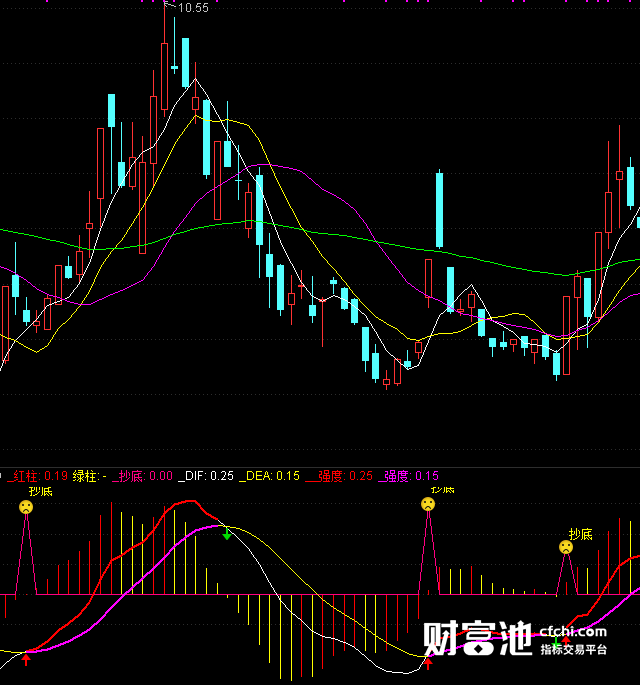
Task: Select the magenta _强度: 0.15 readout
Action: [x=408, y=476]
